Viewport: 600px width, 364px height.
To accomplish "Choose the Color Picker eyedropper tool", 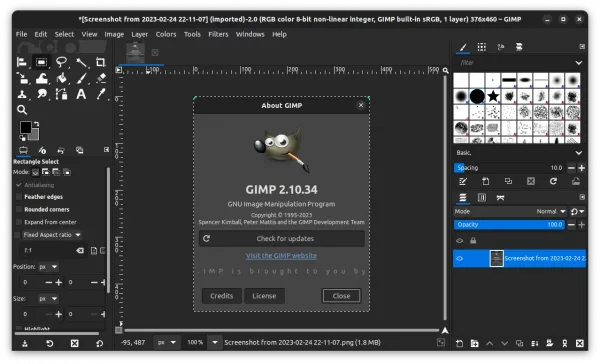I will click(x=101, y=94).
